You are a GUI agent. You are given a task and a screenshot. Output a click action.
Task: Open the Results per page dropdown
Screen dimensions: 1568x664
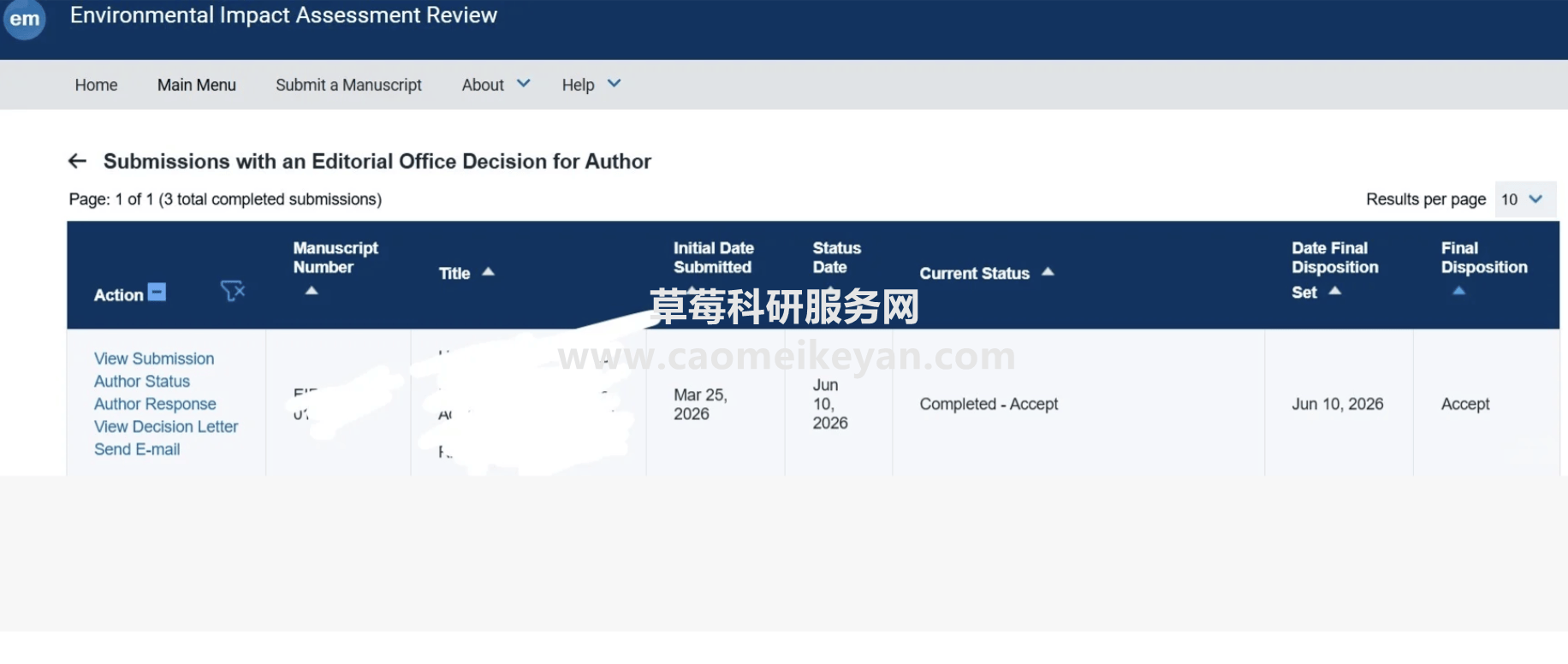pos(1525,199)
